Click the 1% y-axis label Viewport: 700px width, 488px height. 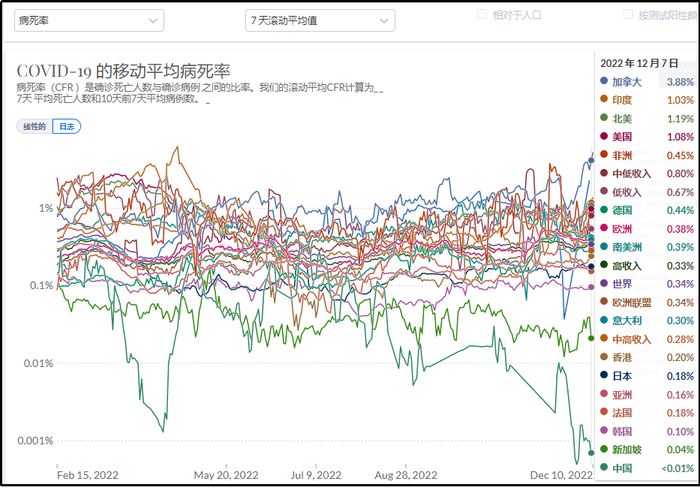pos(46,208)
